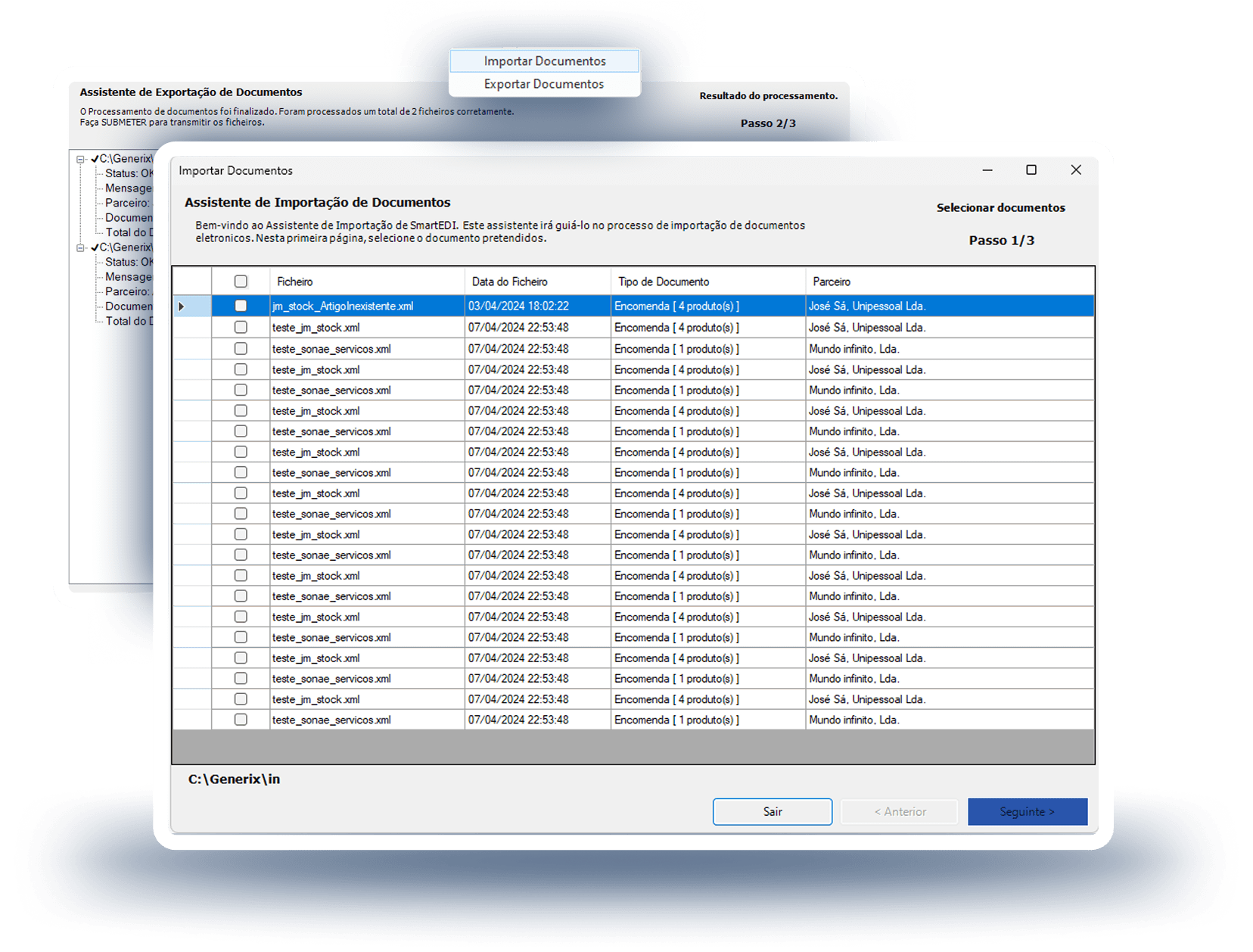
Task: Enable the checkbox for the first teste_jm_stock.xml row
Action: (241, 327)
